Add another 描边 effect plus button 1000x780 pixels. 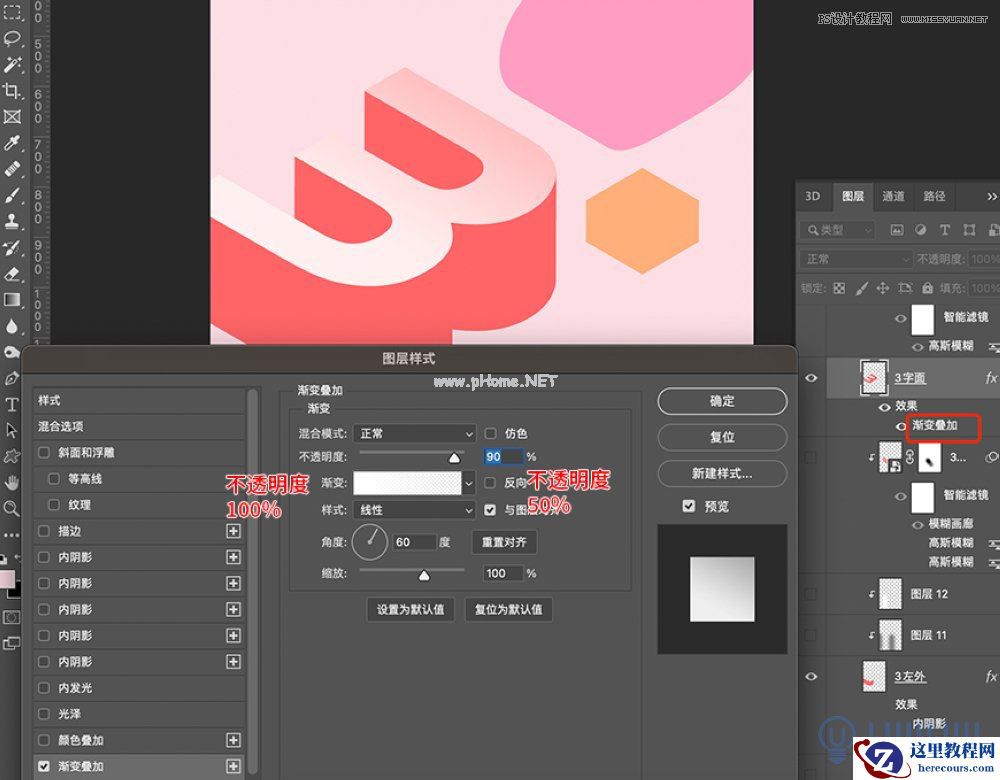pyautogui.click(x=233, y=531)
